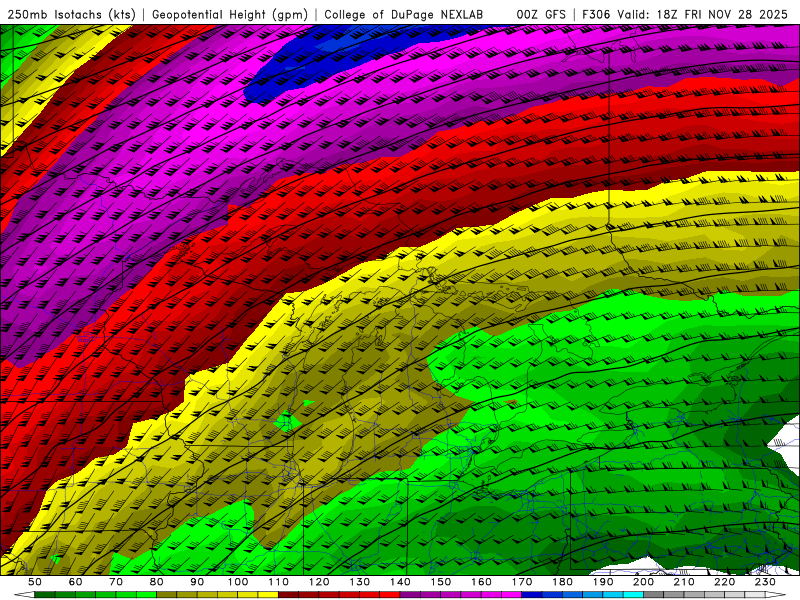This screenshot has height=600, width=800.
Task: Click the "00Z GFS" model run label
Action: (541, 15)
